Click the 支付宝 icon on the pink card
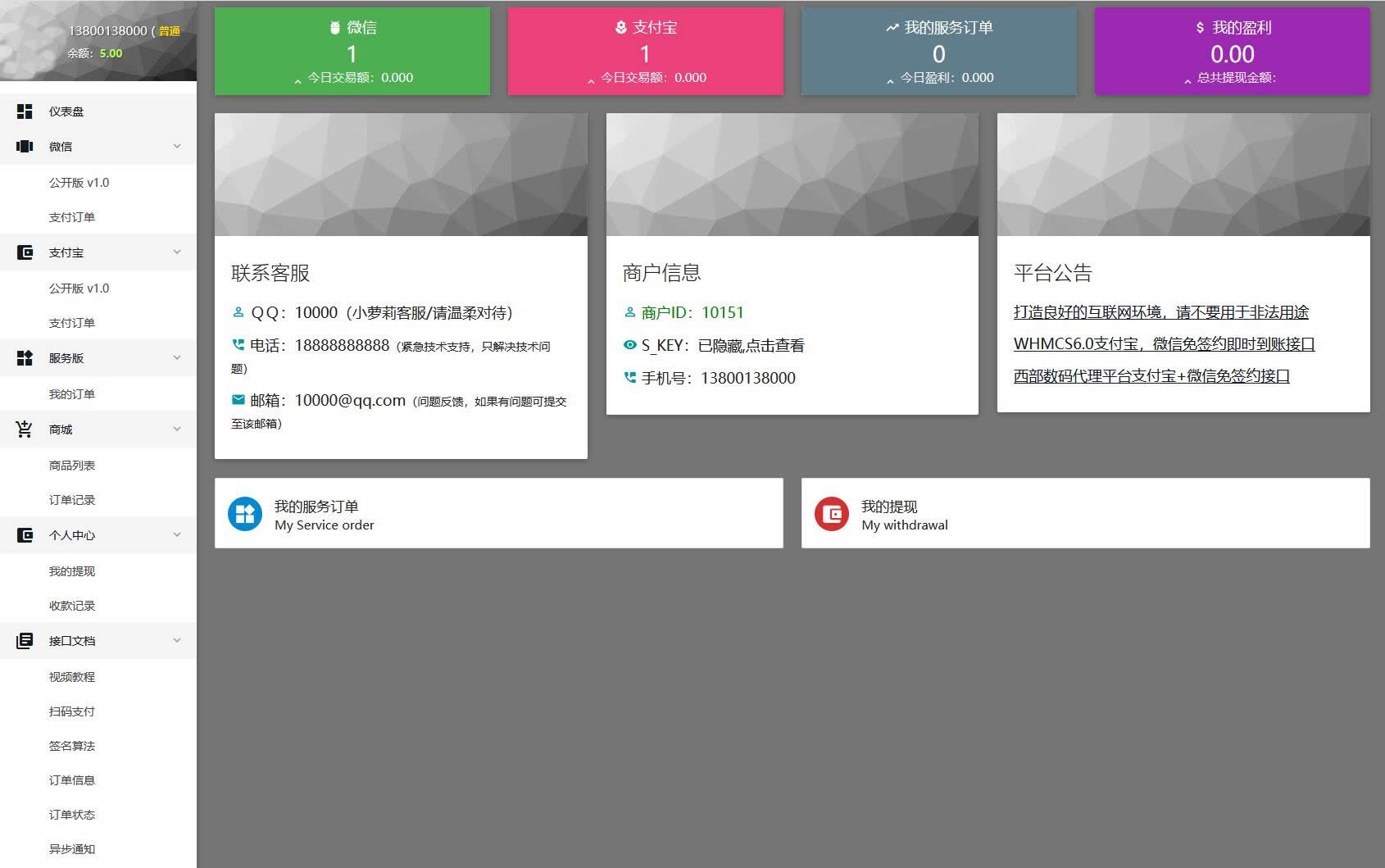The width and height of the screenshot is (1385, 868). click(x=619, y=26)
